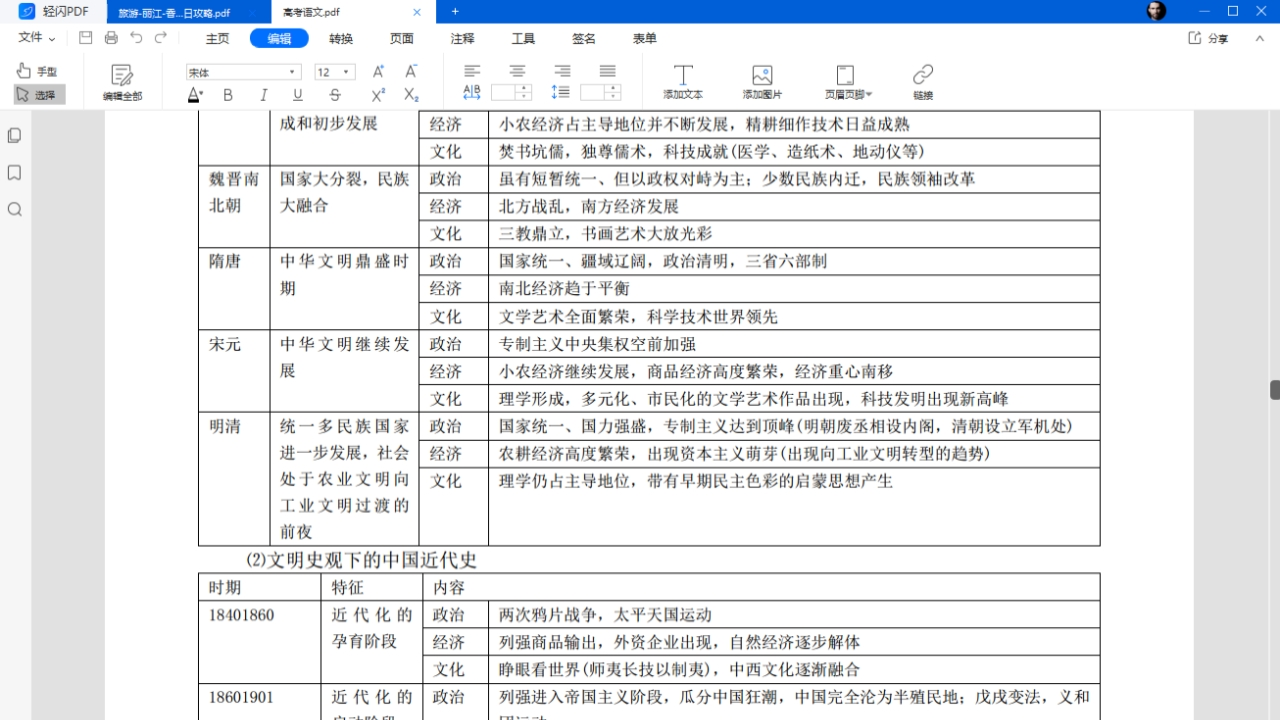
Task: Align text left
Action: point(472,71)
